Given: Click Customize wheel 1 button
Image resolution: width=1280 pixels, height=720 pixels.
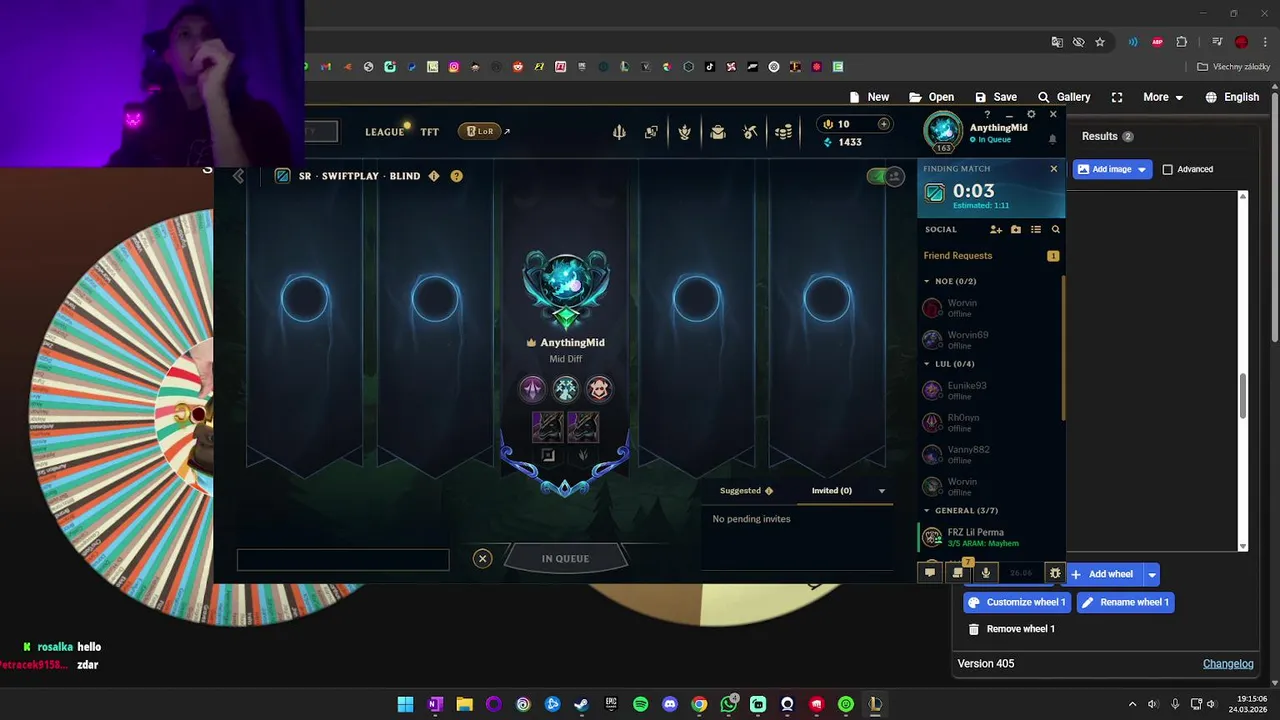Looking at the screenshot, I should tap(1017, 602).
